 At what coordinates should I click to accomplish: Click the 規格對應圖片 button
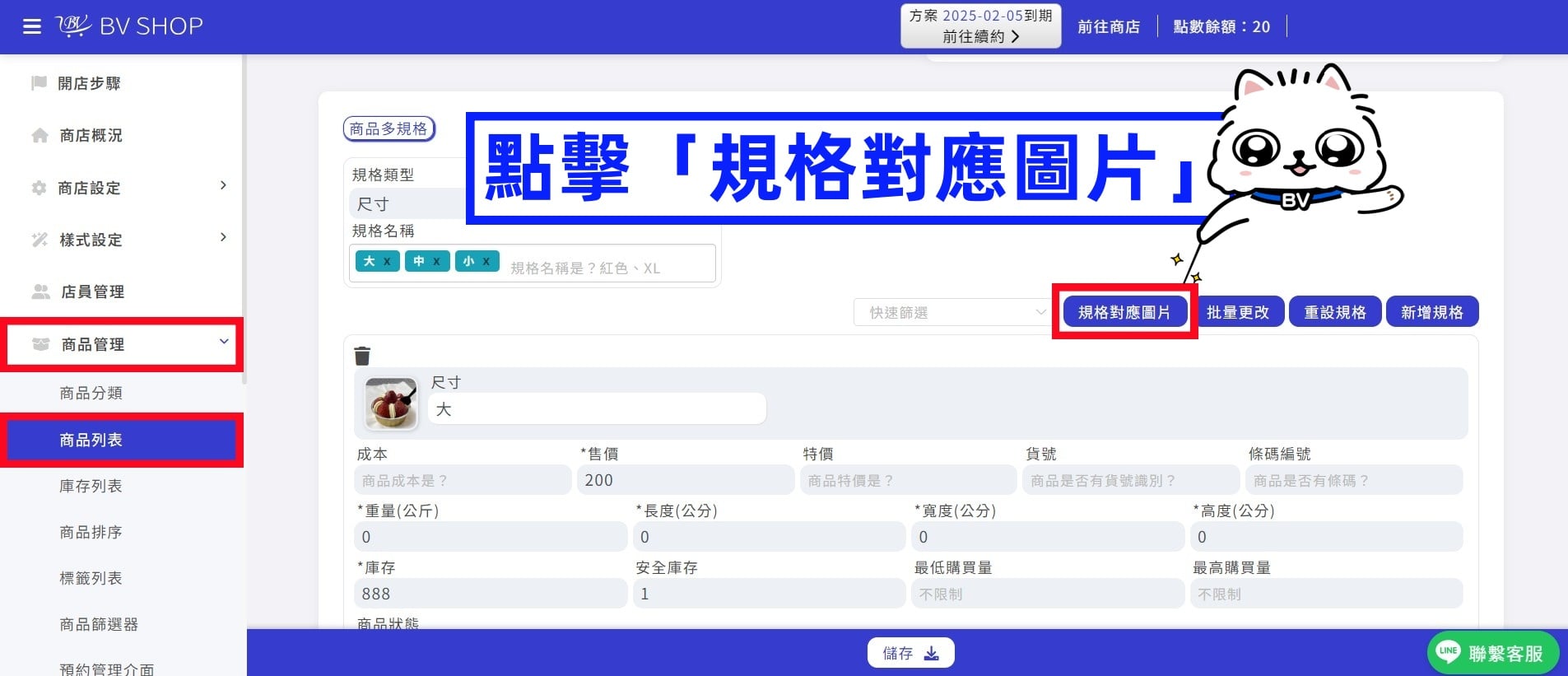tap(1124, 312)
